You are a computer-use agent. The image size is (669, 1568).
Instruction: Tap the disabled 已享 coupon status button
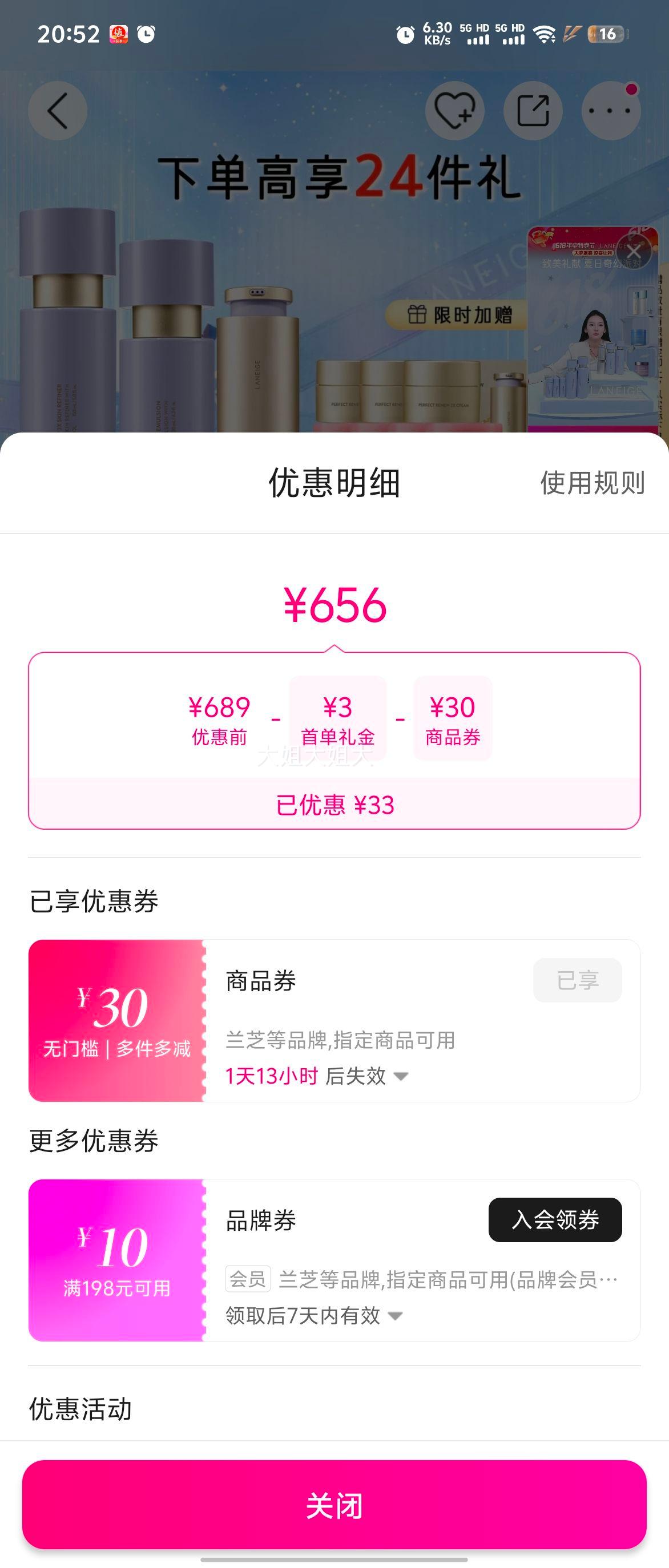tap(578, 980)
